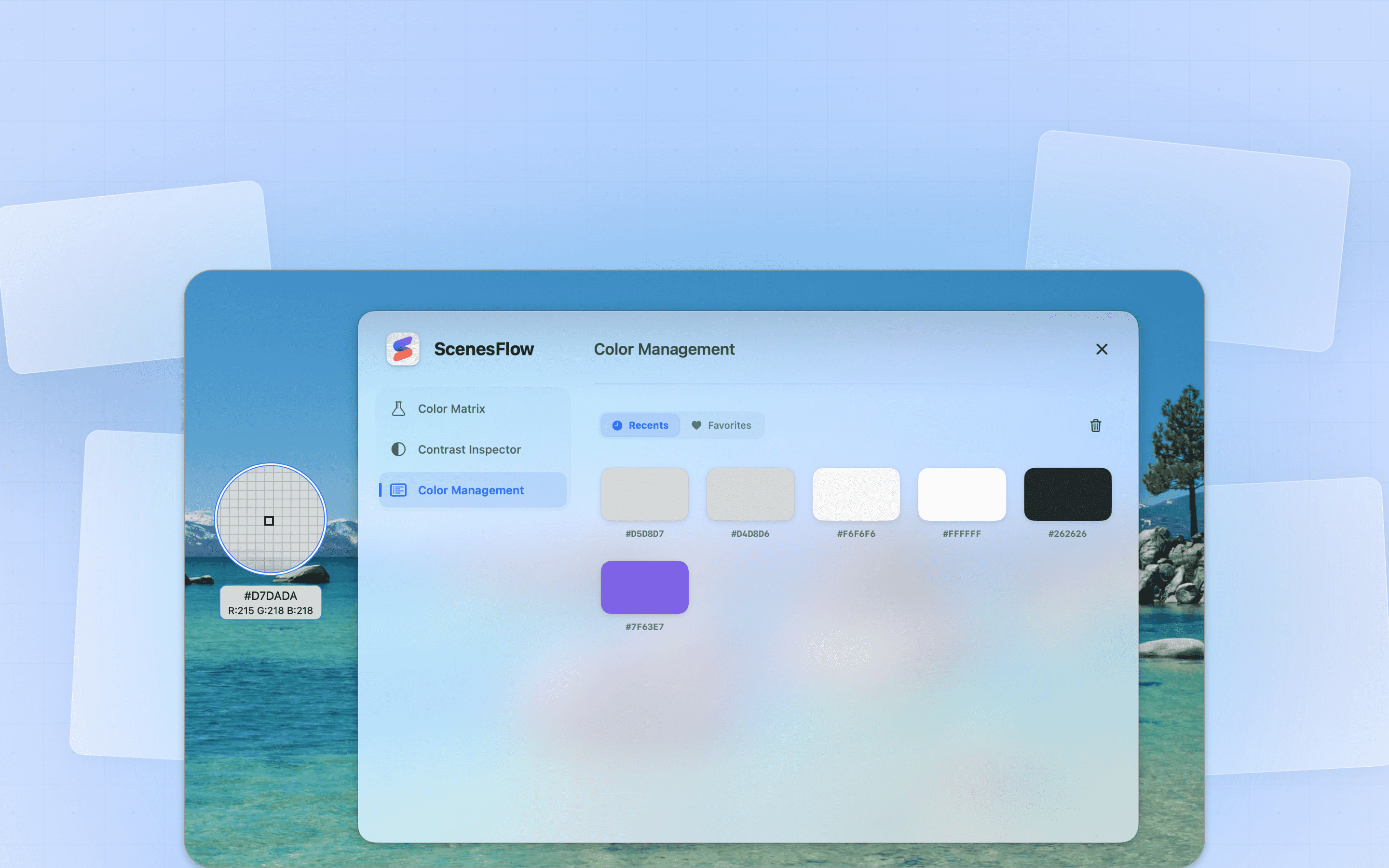
Task: Open Contrast Inspector section
Action: point(473,449)
